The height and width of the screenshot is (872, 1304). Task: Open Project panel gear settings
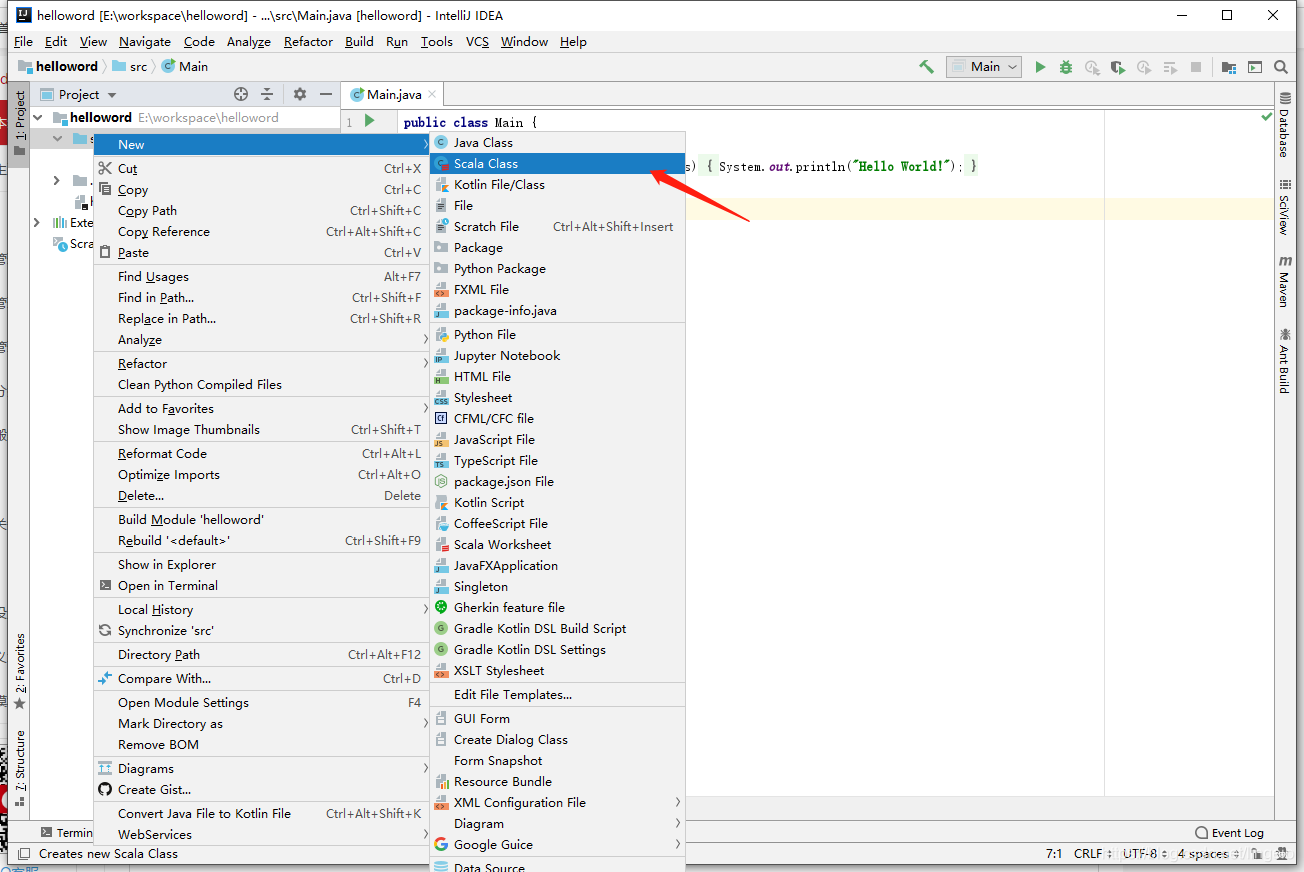pyautogui.click(x=300, y=94)
